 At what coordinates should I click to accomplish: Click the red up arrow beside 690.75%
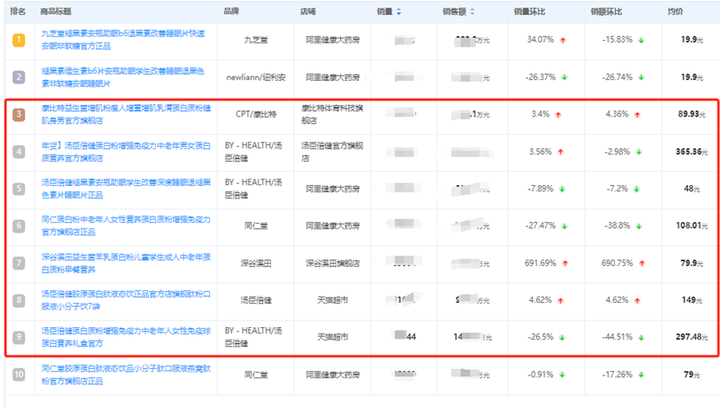point(642,263)
